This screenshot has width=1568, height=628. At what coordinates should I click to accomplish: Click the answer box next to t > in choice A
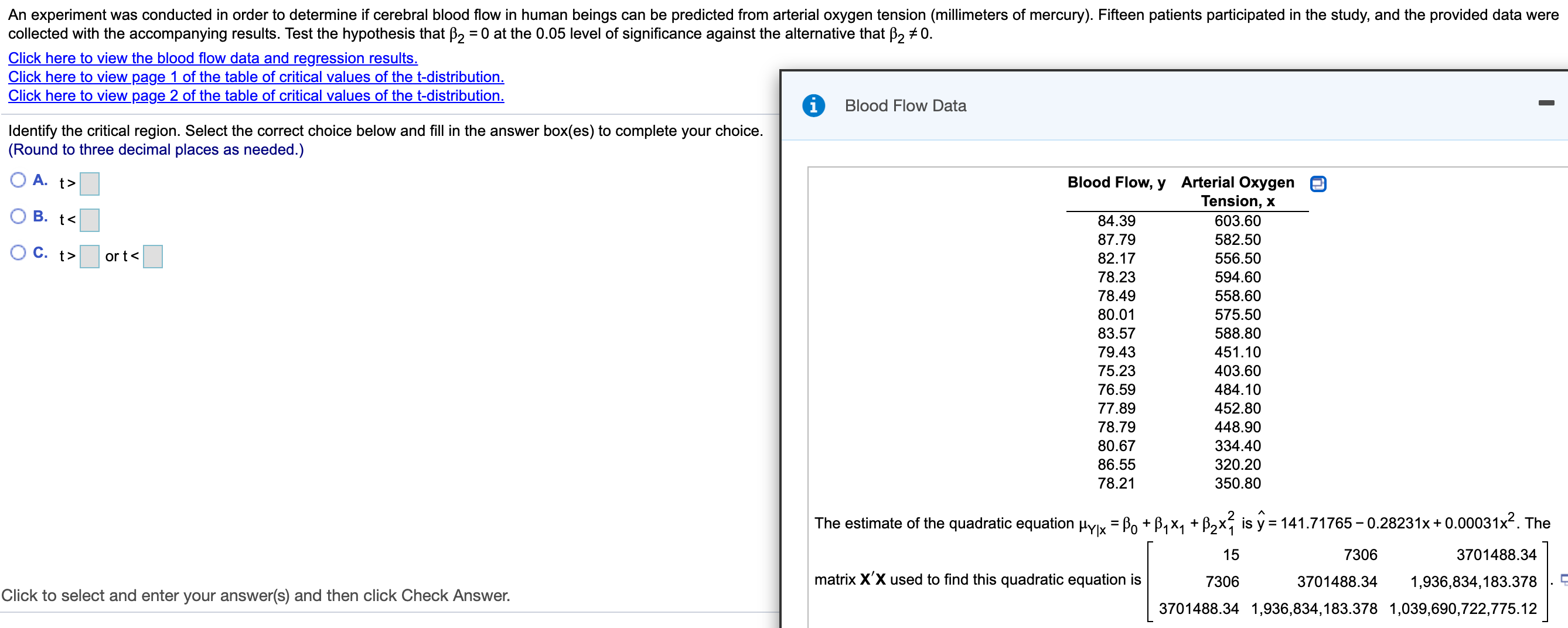pos(90,183)
